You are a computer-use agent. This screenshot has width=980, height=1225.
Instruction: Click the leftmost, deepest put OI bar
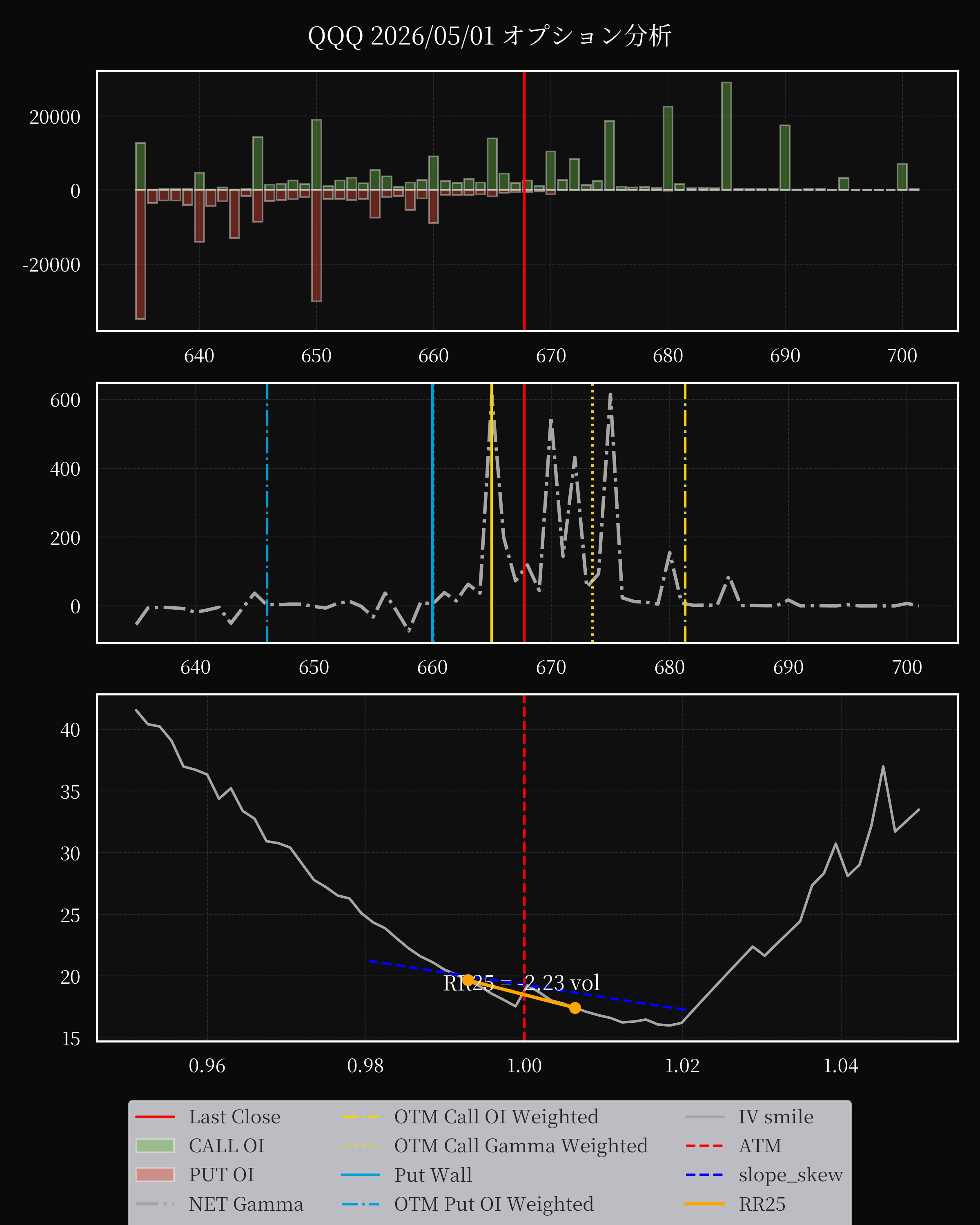(140, 254)
